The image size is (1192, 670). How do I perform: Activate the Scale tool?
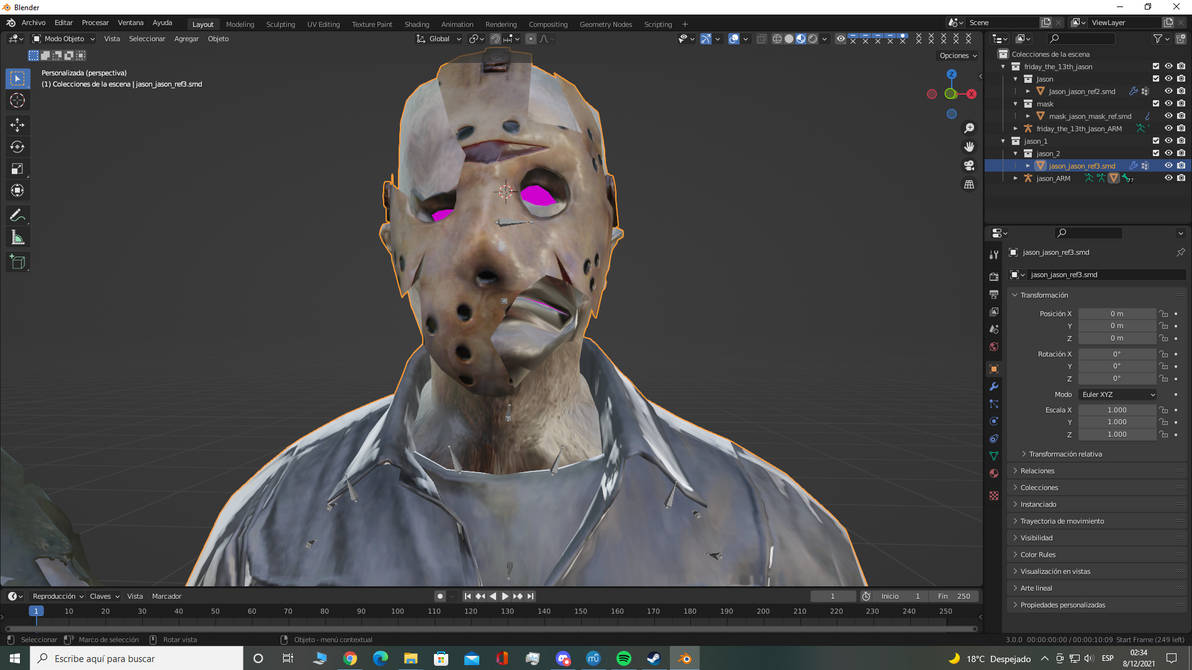[x=17, y=169]
